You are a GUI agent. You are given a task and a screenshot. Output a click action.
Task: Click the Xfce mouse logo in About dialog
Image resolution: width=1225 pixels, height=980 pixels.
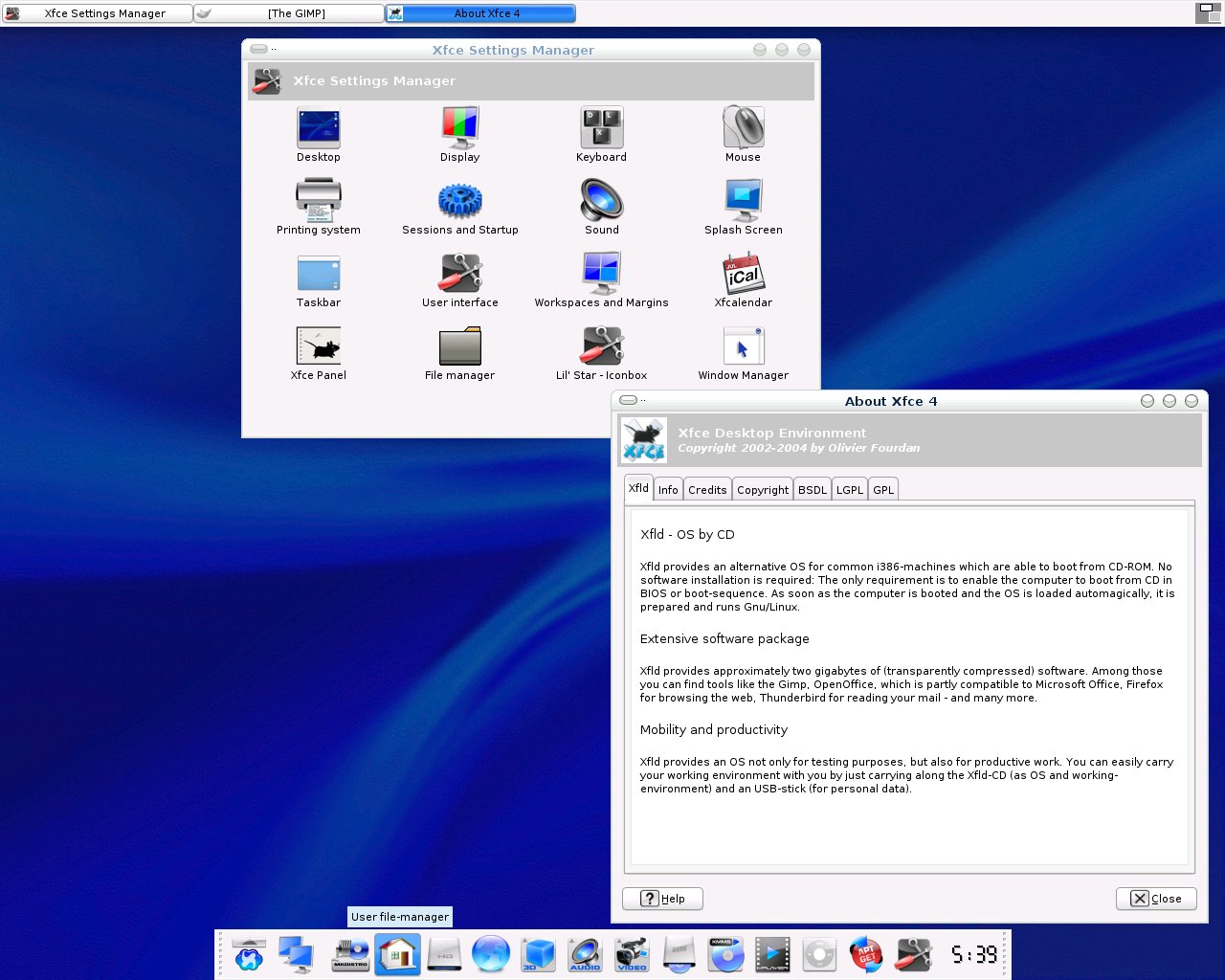pyautogui.click(x=644, y=440)
